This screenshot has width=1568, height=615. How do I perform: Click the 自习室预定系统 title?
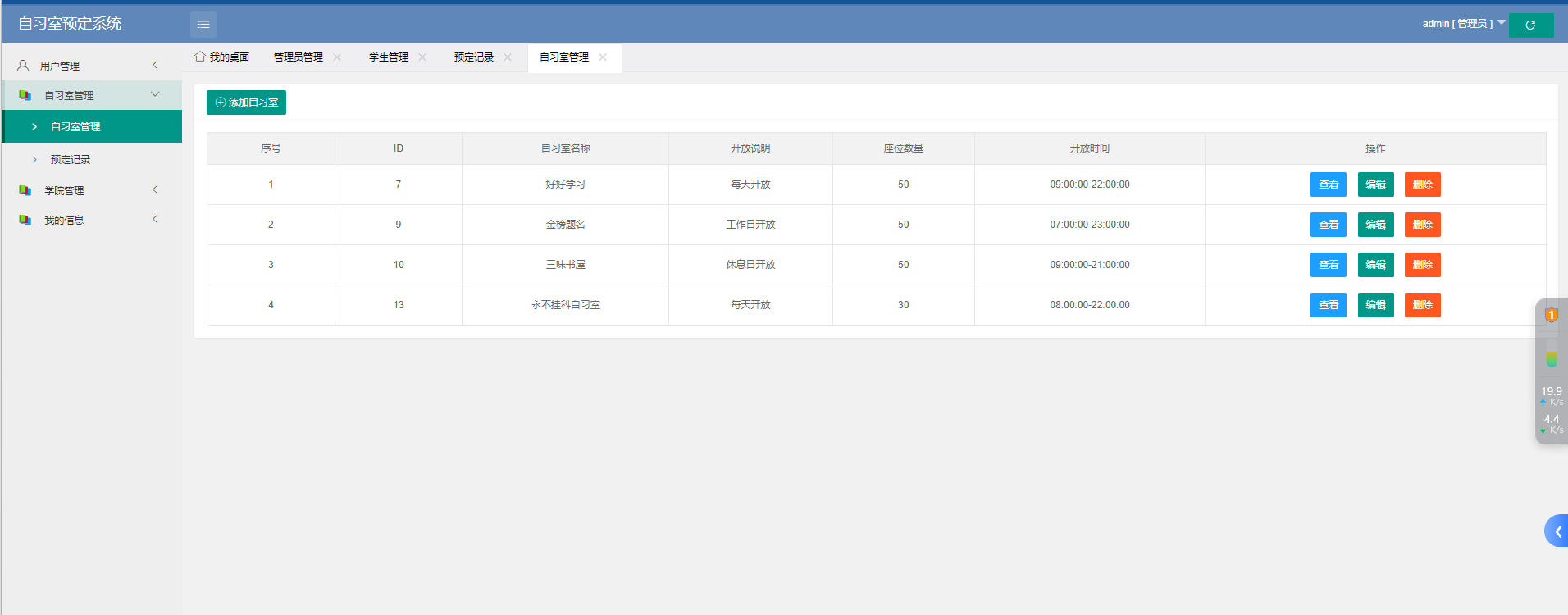[70, 24]
